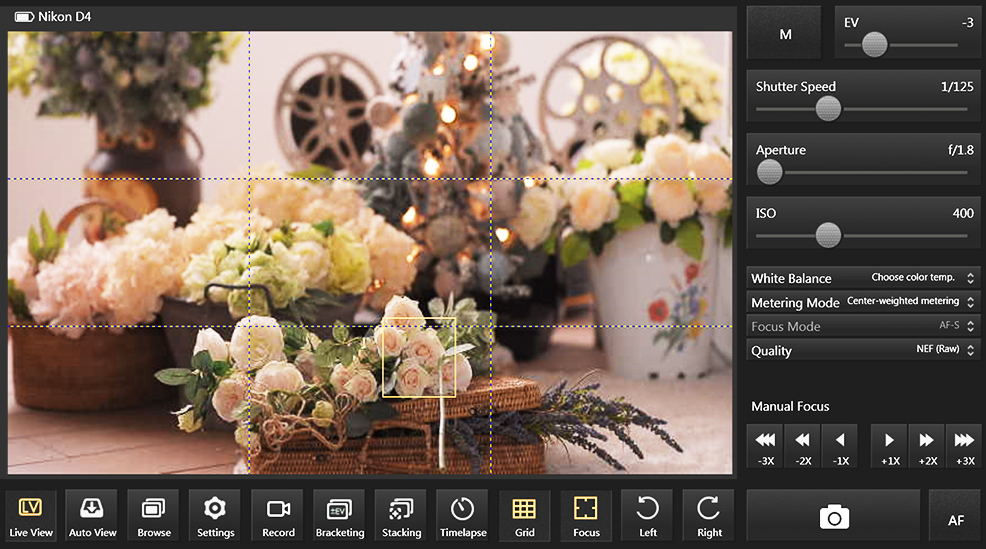Rotate the view Right
Screen dimensions: 986x549
(709, 516)
